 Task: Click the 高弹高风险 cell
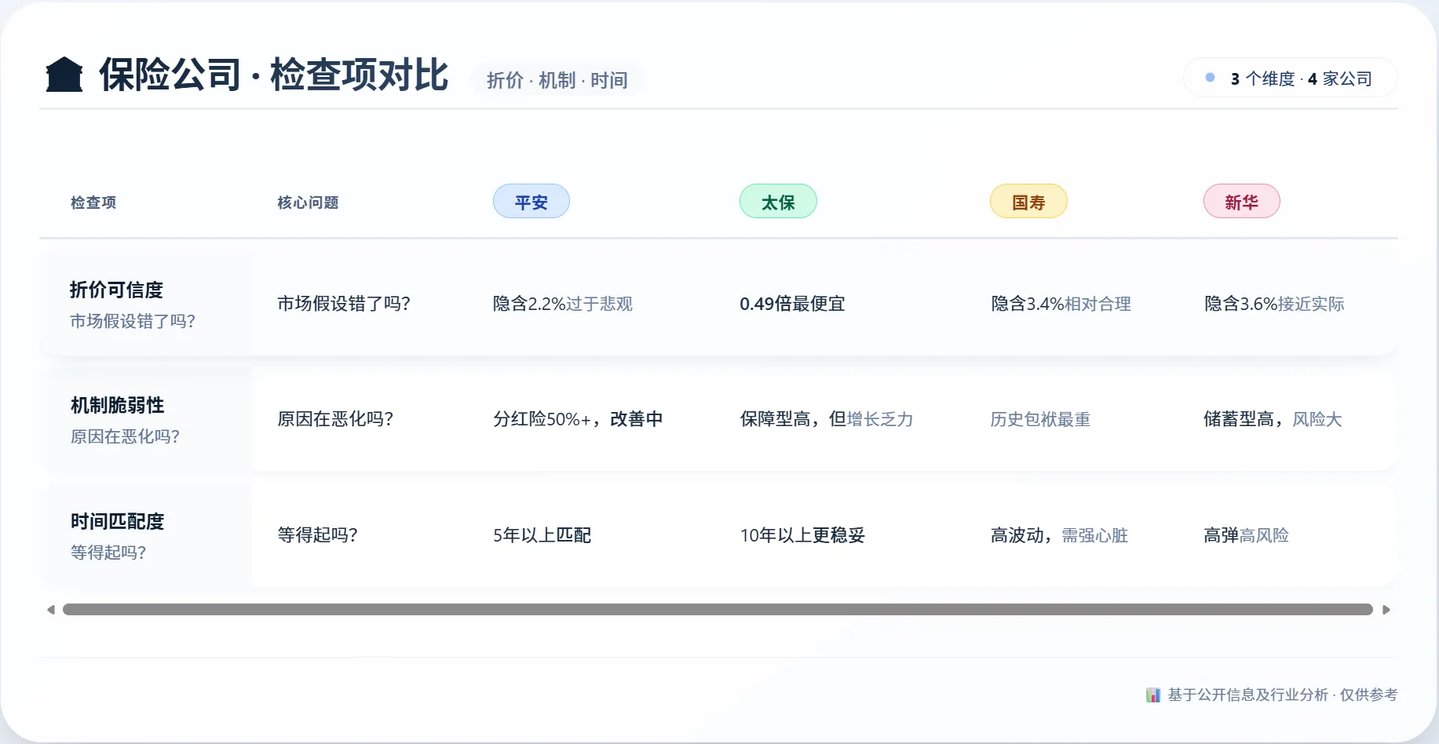[1246, 535]
